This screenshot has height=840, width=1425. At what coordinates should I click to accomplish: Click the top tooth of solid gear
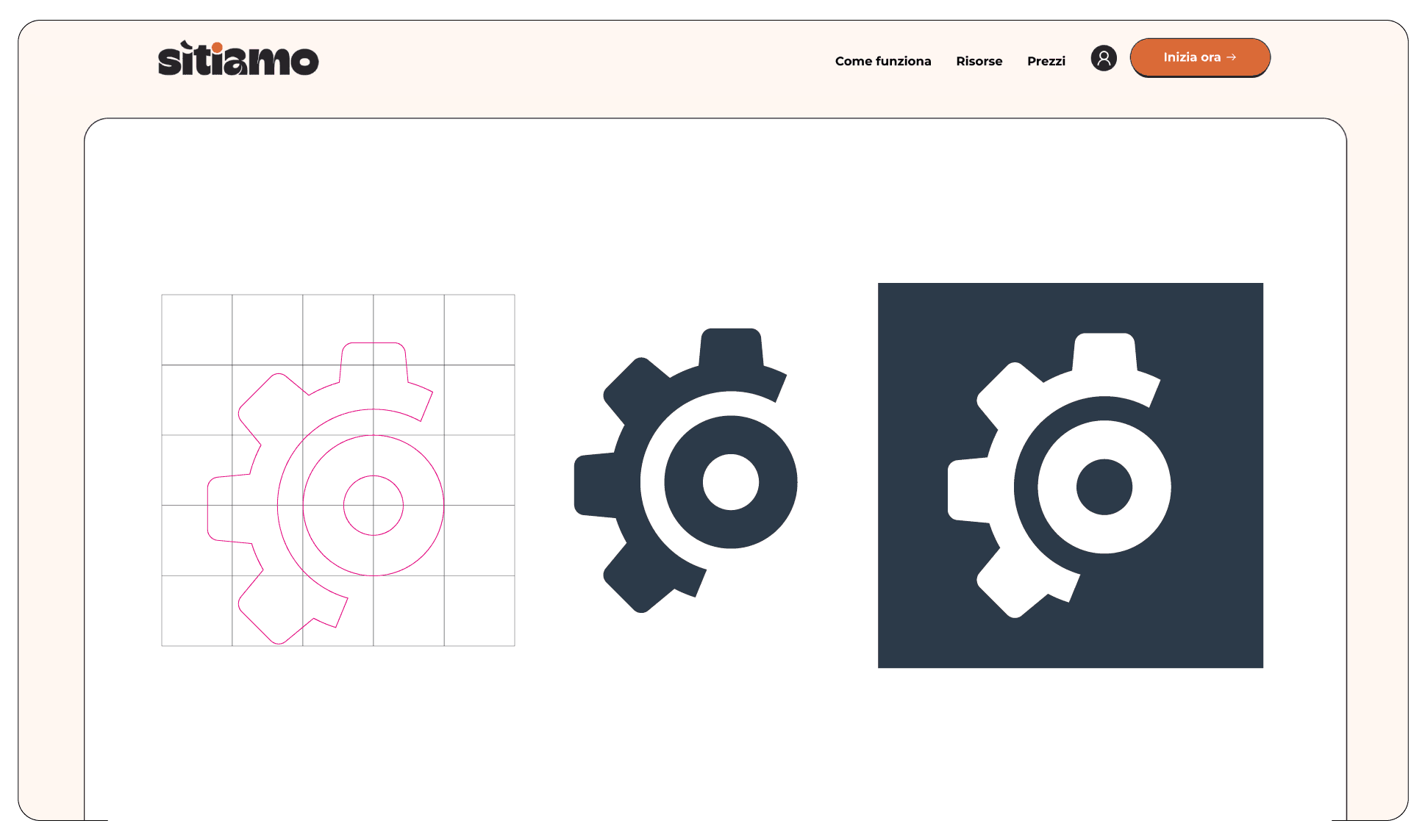pos(730,346)
